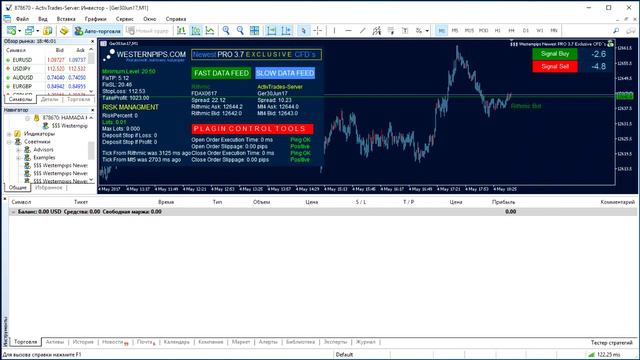Viewport: 640px width, 360px height.
Task: Select EURUSD row in Market Watch
Action: [x=46, y=60]
